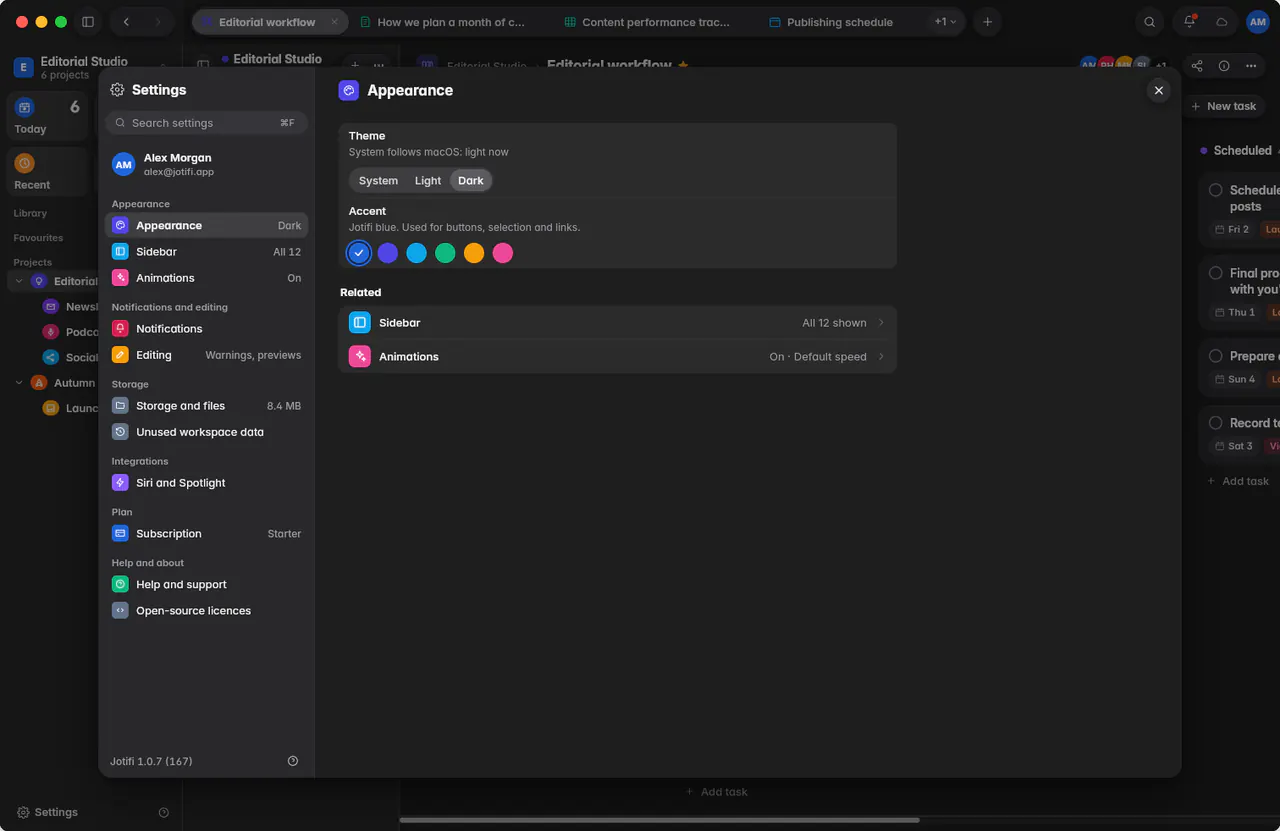The width and height of the screenshot is (1280, 831).
Task: Mark the 'Prepare' task complete
Action: pos(1216,356)
